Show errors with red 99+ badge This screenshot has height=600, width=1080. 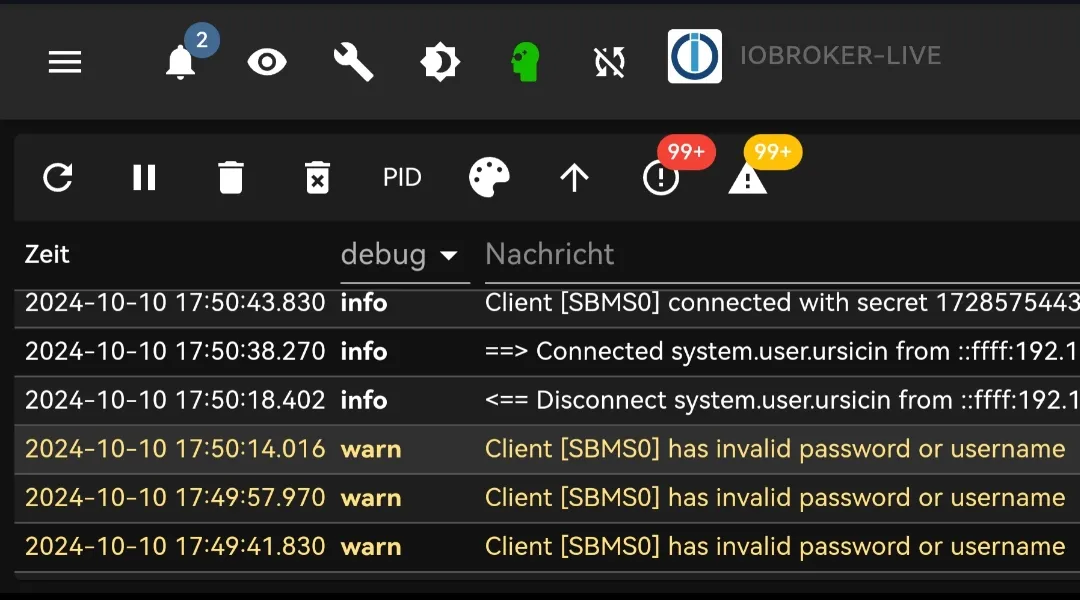662,178
